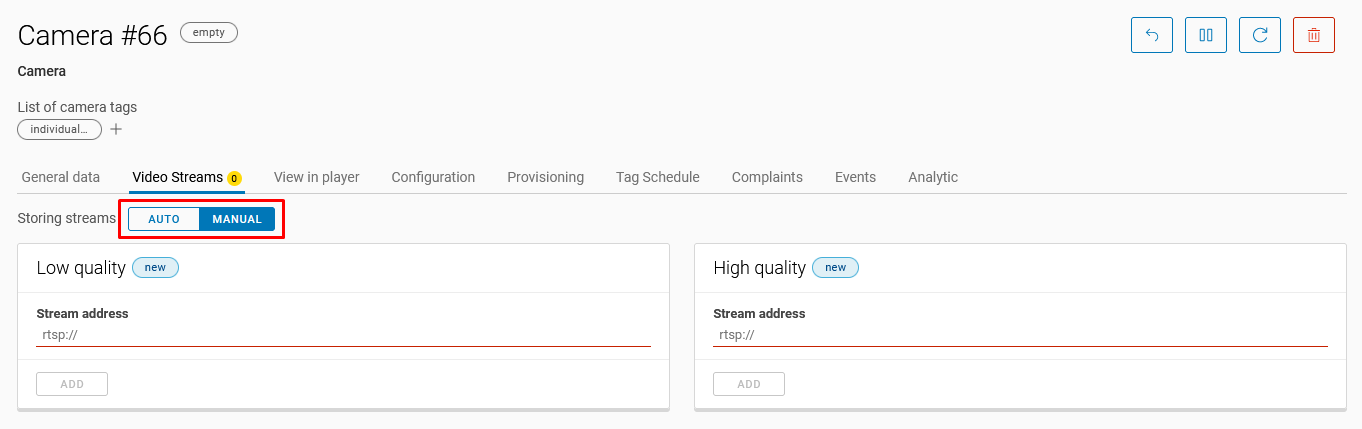
Task: Click the refresh icon button
Action: click(1260, 35)
